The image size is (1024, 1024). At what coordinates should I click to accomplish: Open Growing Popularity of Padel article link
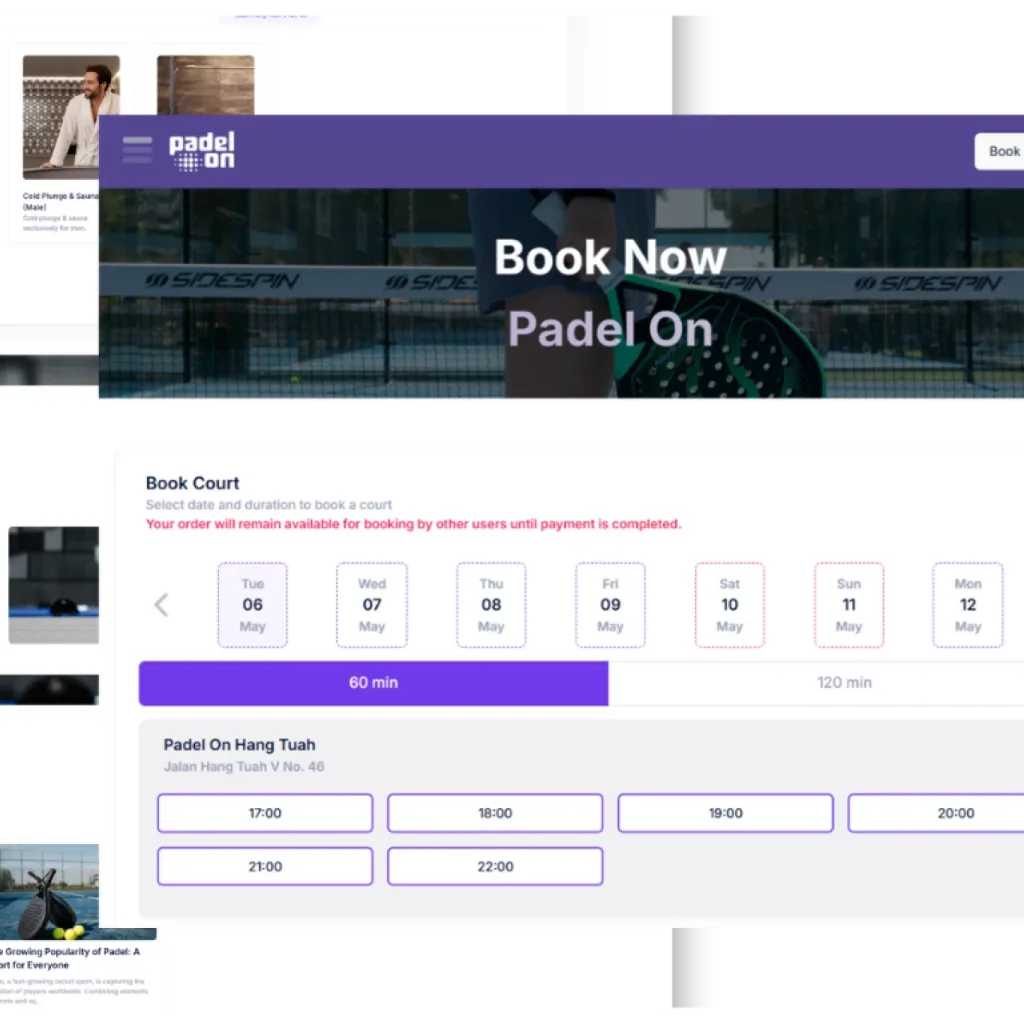click(x=70, y=958)
